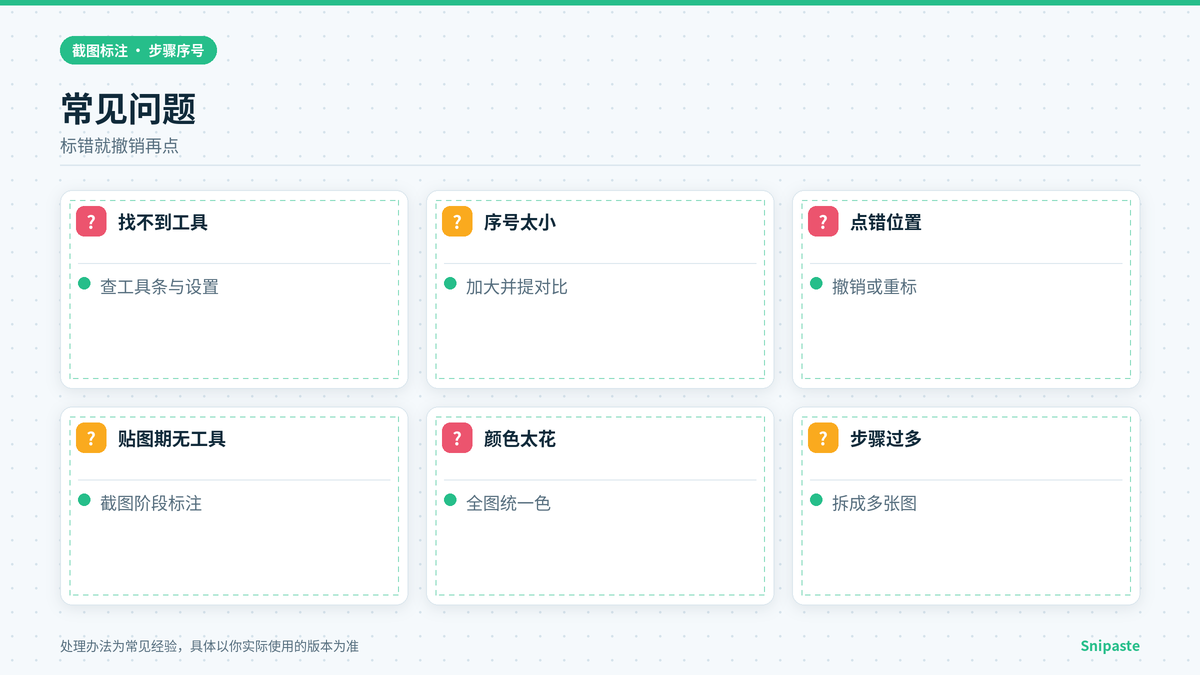Click the footer note 处理办法为常见经验

click(x=119, y=646)
